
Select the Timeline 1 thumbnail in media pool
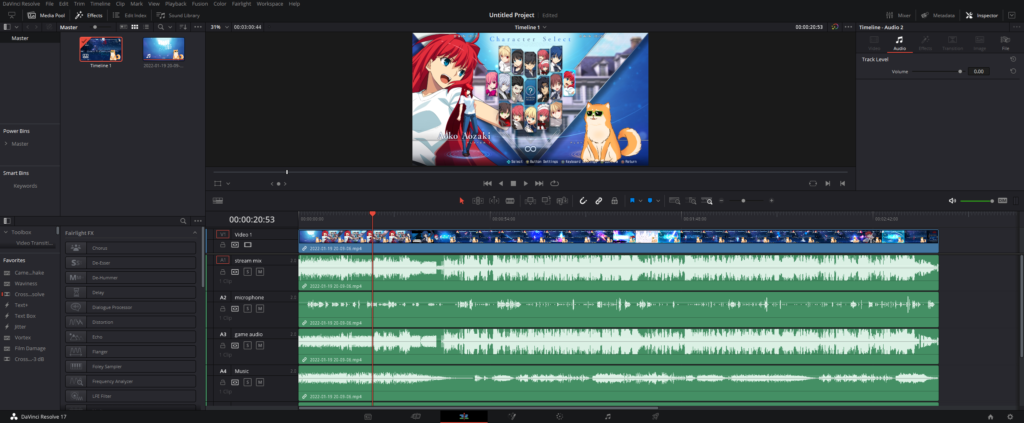point(101,50)
